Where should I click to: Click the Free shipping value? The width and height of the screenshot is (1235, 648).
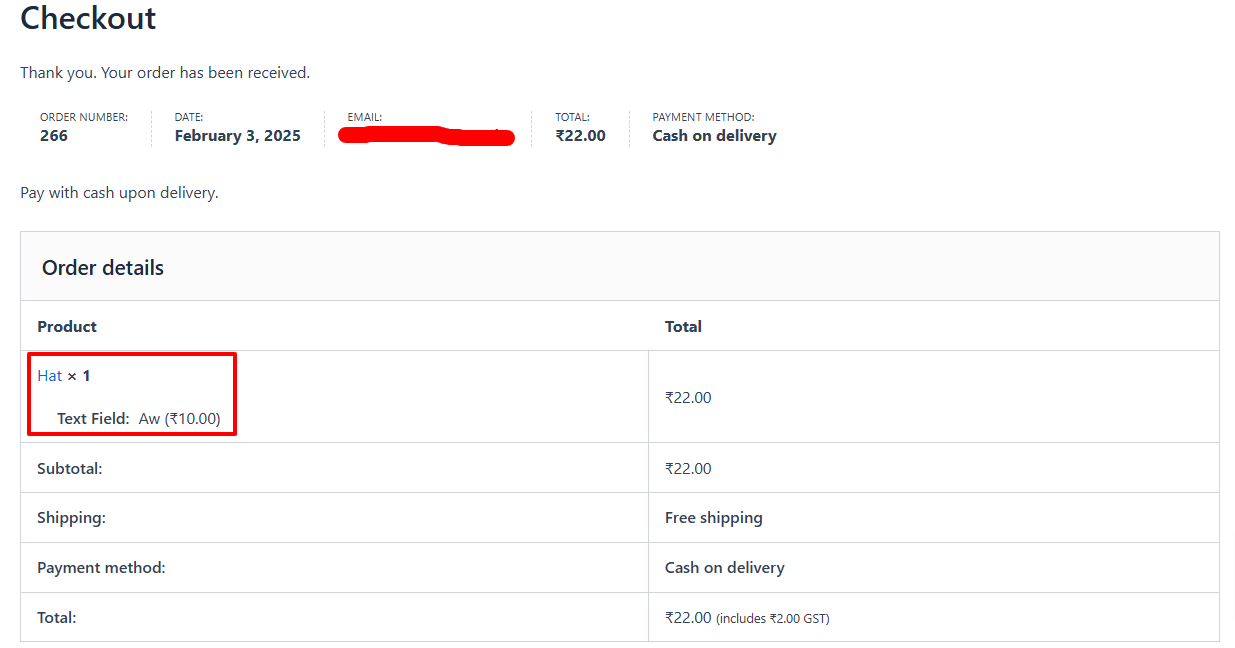[x=714, y=518]
